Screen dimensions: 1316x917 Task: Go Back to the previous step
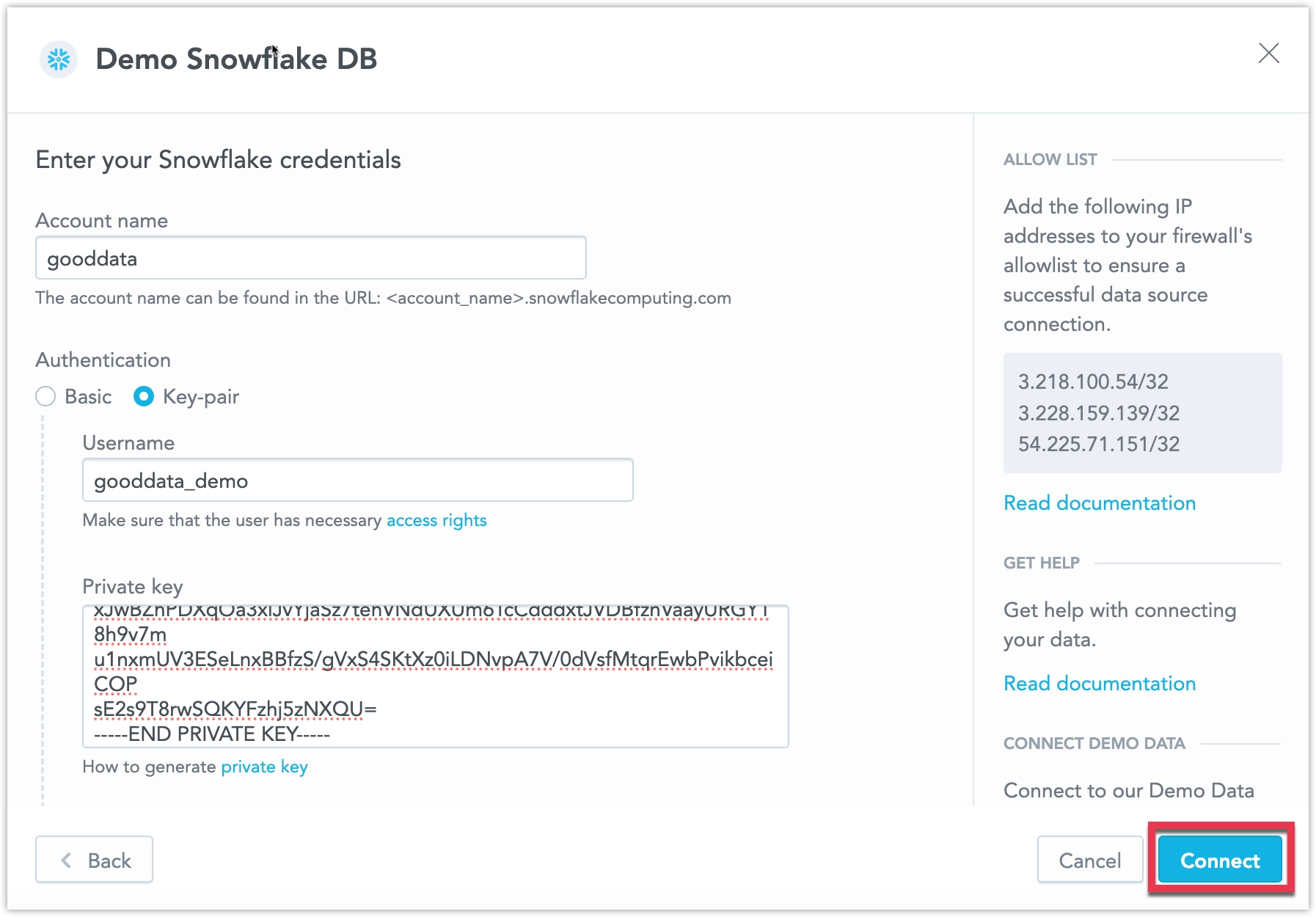(x=94, y=859)
